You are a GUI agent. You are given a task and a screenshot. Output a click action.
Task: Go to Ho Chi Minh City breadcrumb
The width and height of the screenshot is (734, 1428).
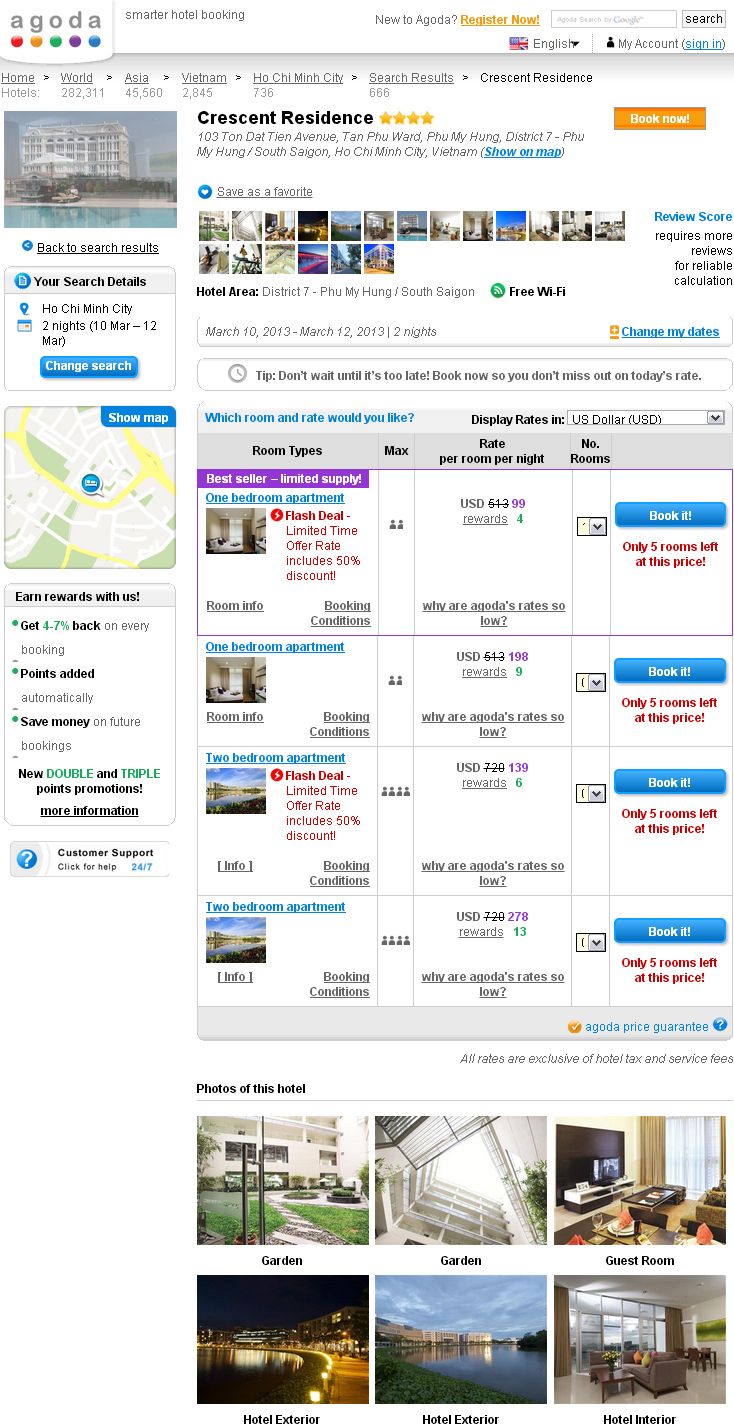(x=298, y=78)
